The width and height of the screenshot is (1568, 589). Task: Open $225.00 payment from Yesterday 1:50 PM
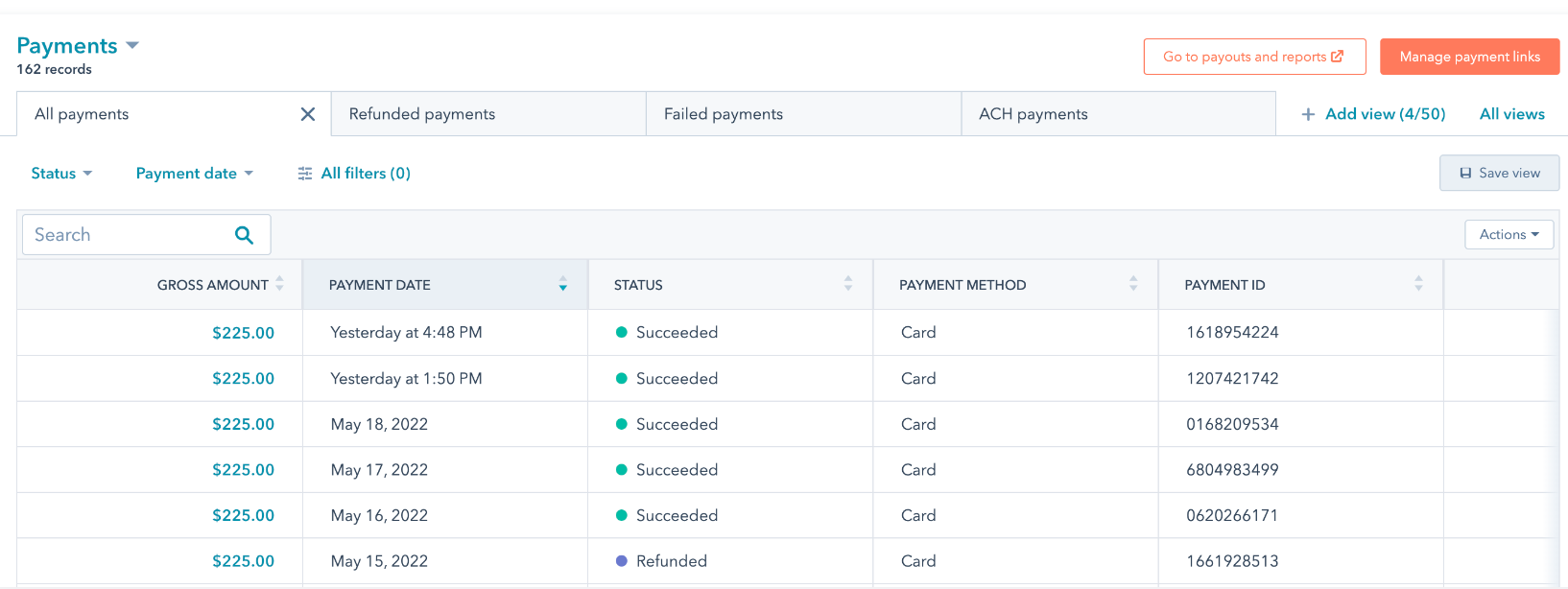[243, 379]
